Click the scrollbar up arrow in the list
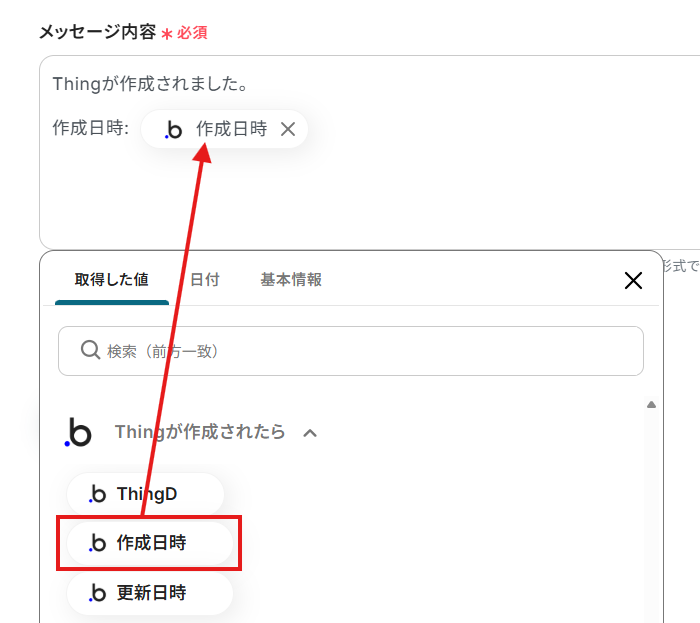 651,405
